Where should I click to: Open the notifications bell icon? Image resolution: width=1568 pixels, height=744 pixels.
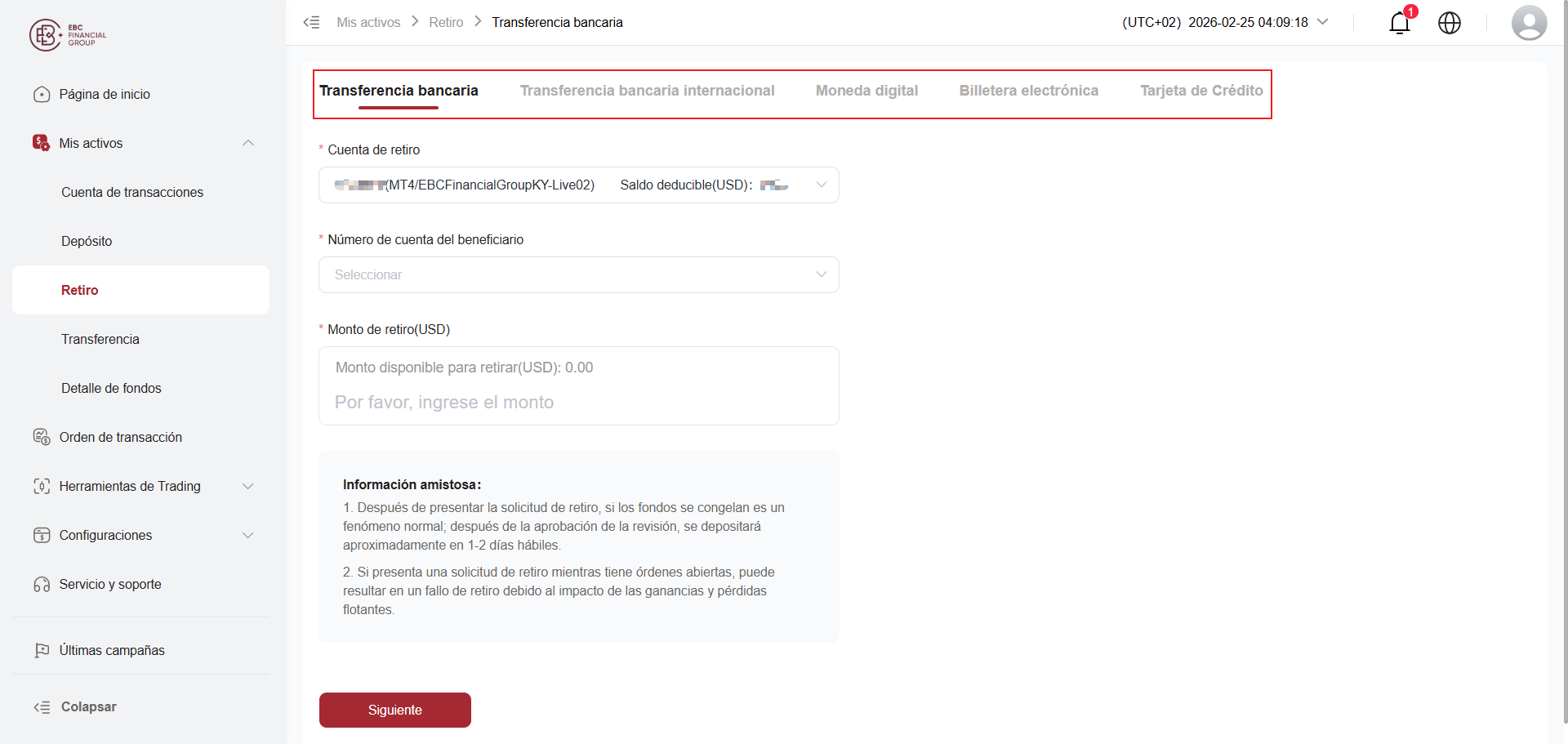coord(1400,23)
